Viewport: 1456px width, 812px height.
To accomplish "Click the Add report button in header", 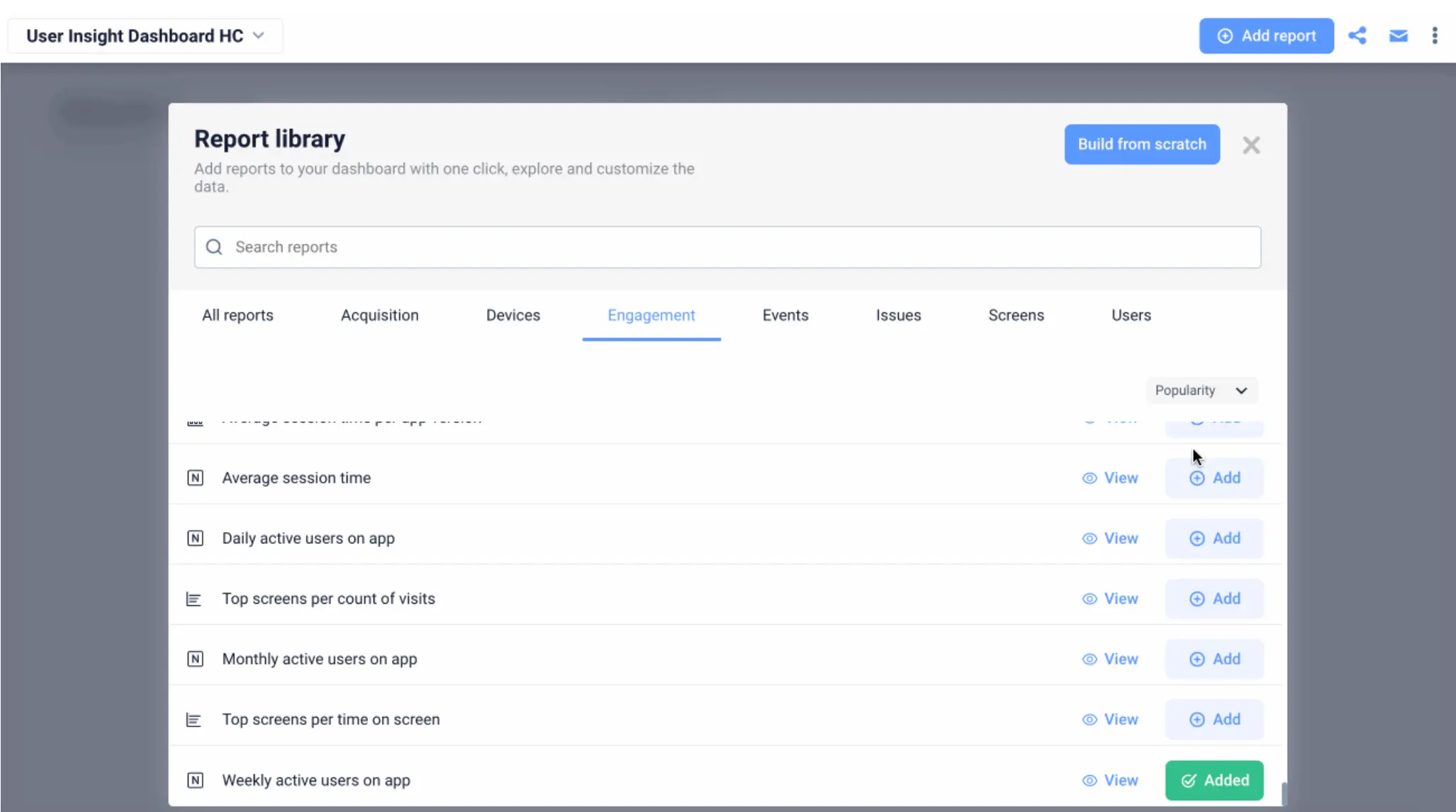I will click(x=1266, y=35).
